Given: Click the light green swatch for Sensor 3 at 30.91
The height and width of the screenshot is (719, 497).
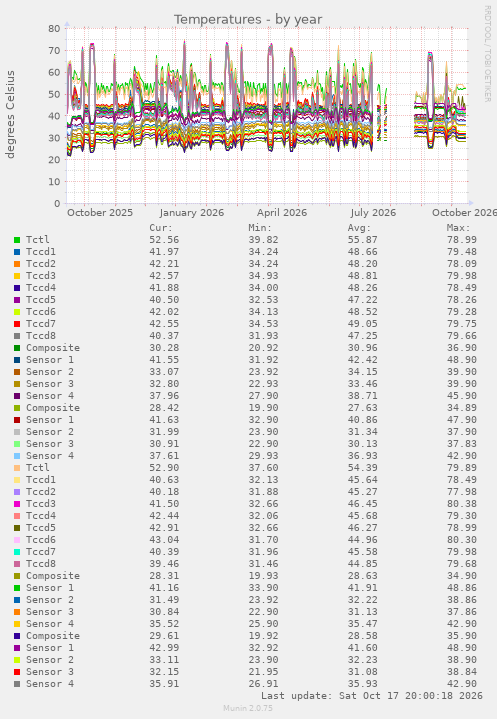Looking at the screenshot, I should coord(17,444).
